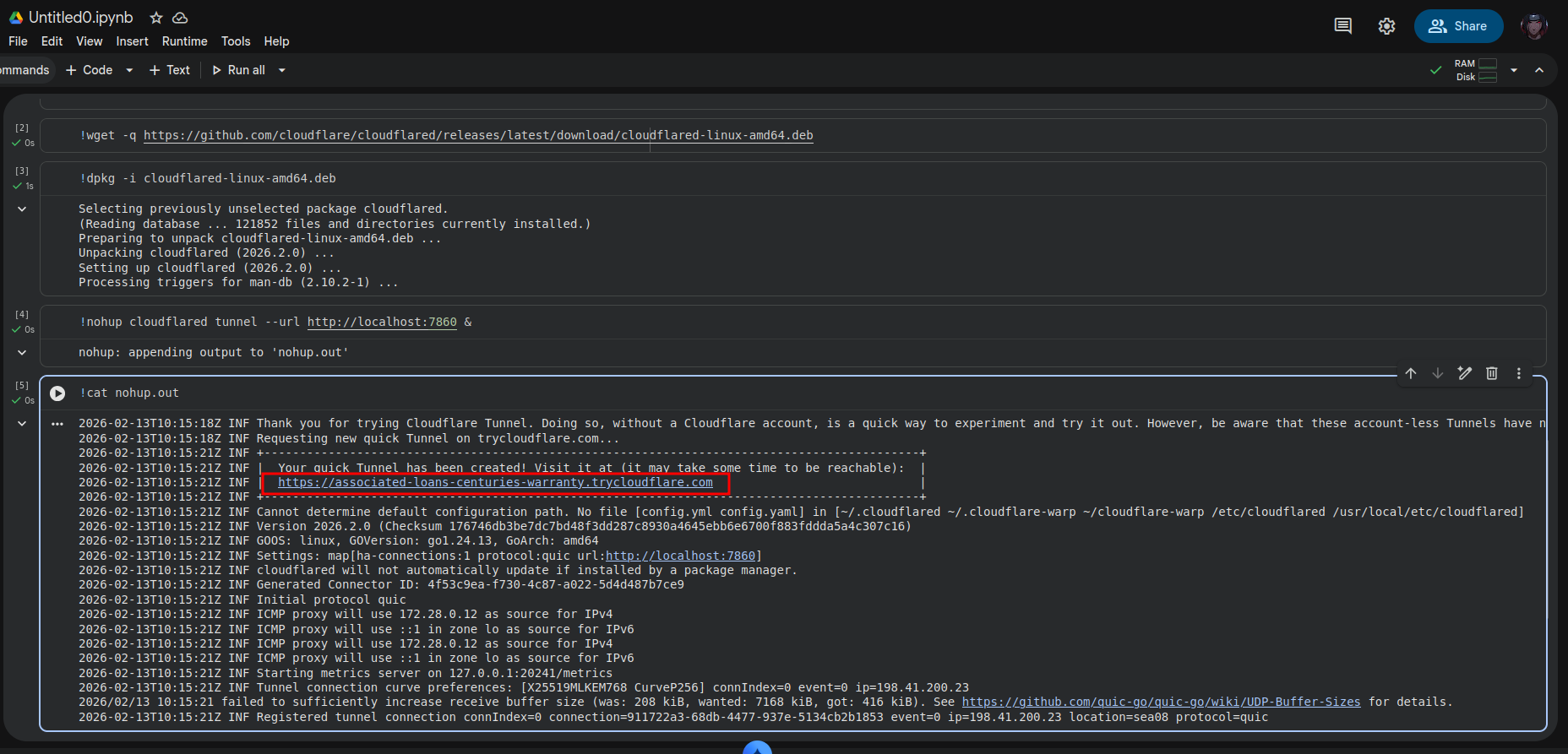This screenshot has width=1568, height=754.
Task: Click the cloud save status icon
Action: (x=180, y=18)
